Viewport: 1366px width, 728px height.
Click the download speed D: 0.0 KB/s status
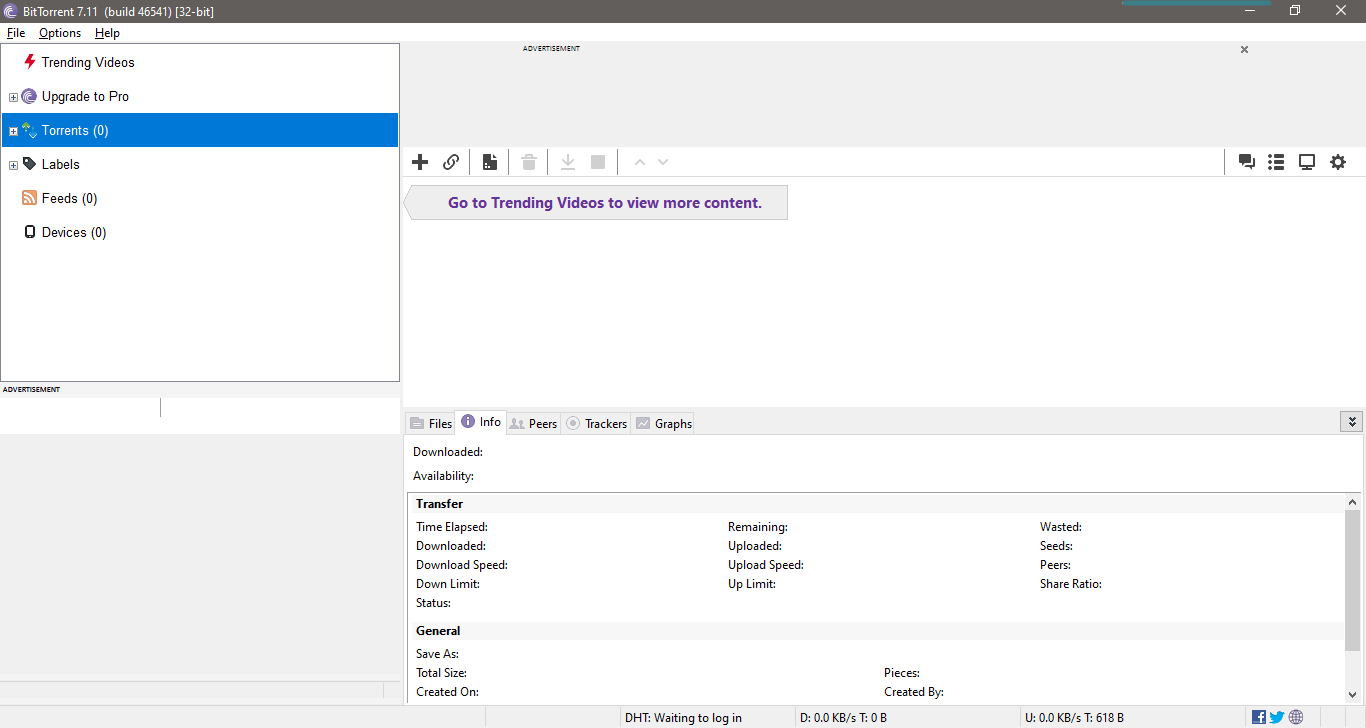(843, 717)
